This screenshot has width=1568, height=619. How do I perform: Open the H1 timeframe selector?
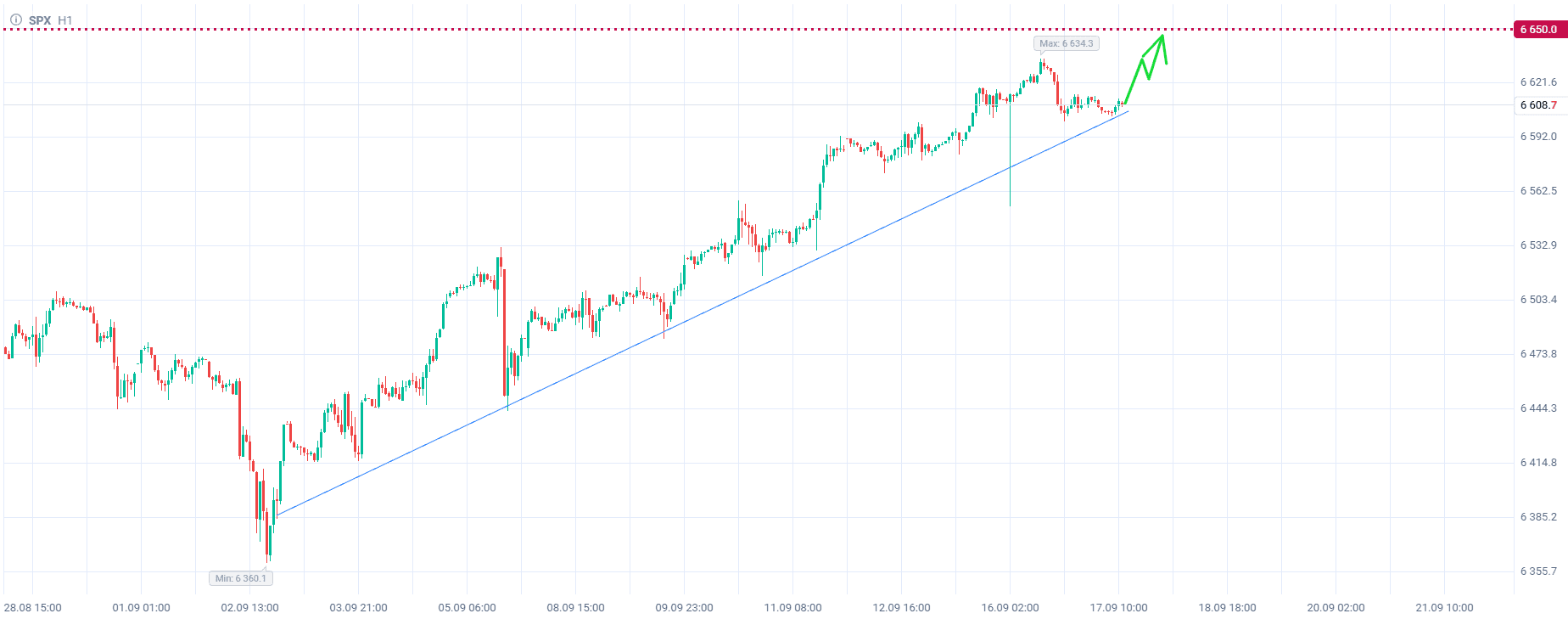click(65, 20)
